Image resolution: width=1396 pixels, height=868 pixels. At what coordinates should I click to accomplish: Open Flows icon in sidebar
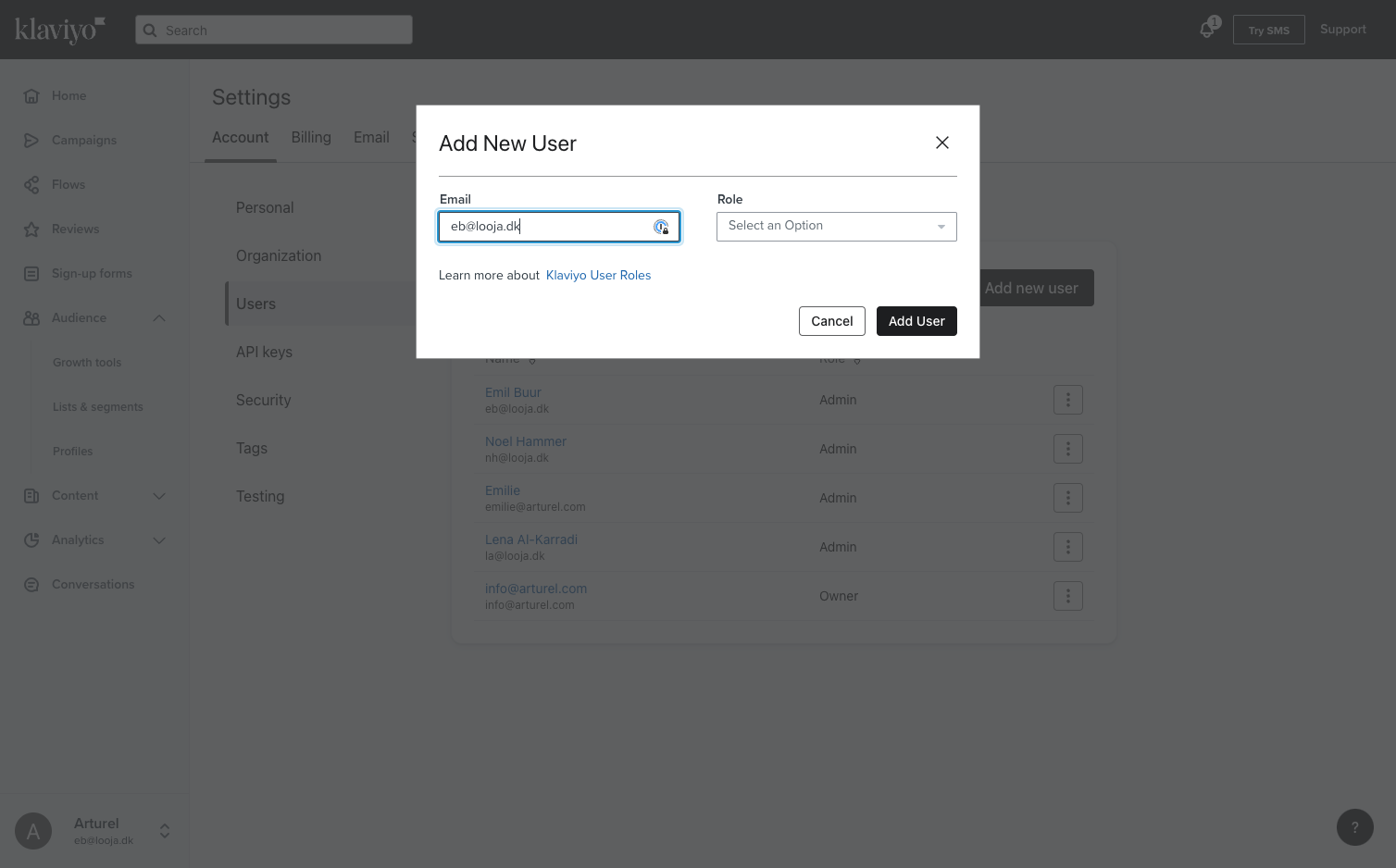(x=31, y=185)
